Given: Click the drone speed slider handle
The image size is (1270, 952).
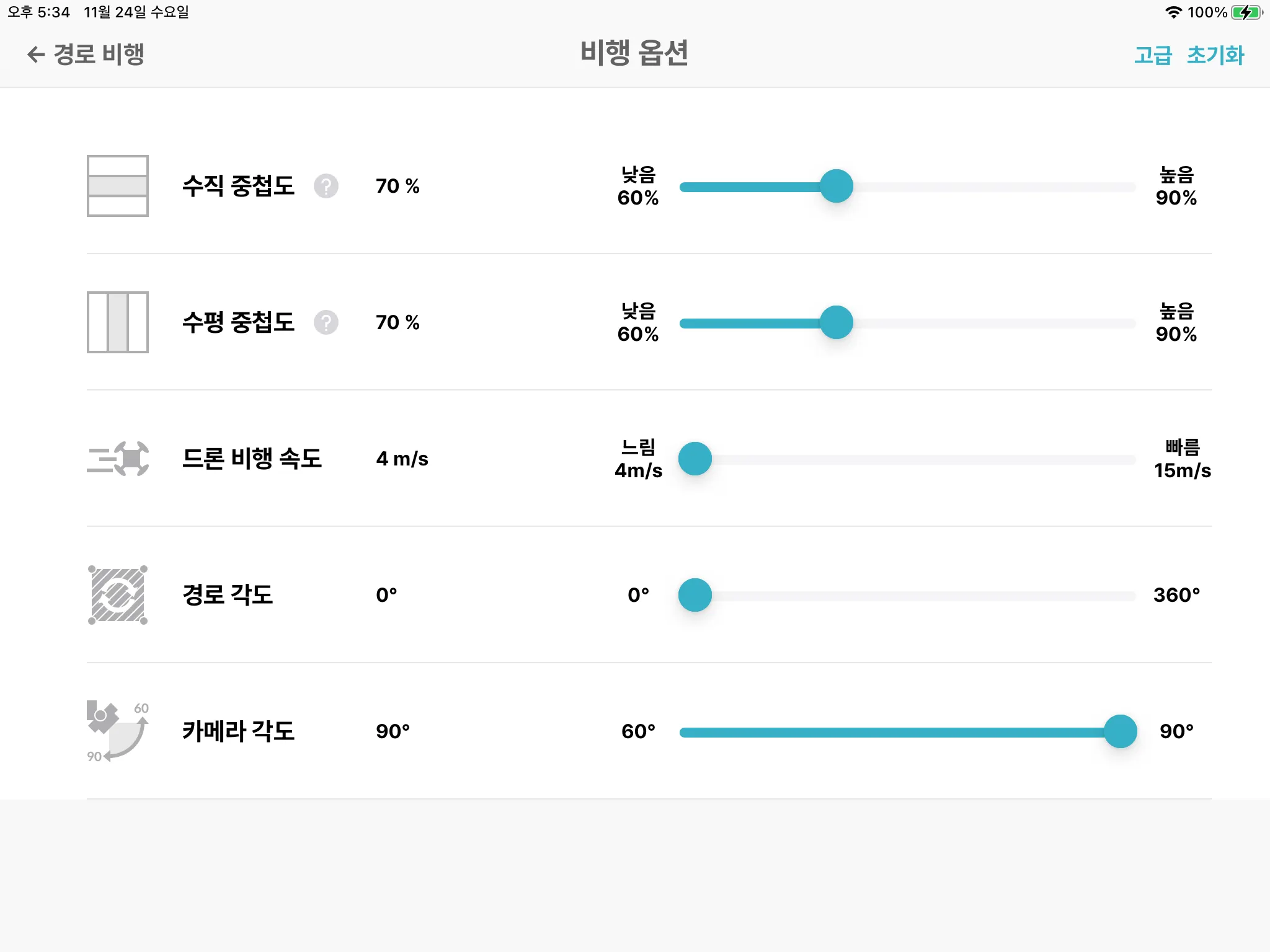Looking at the screenshot, I should (695, 459).
